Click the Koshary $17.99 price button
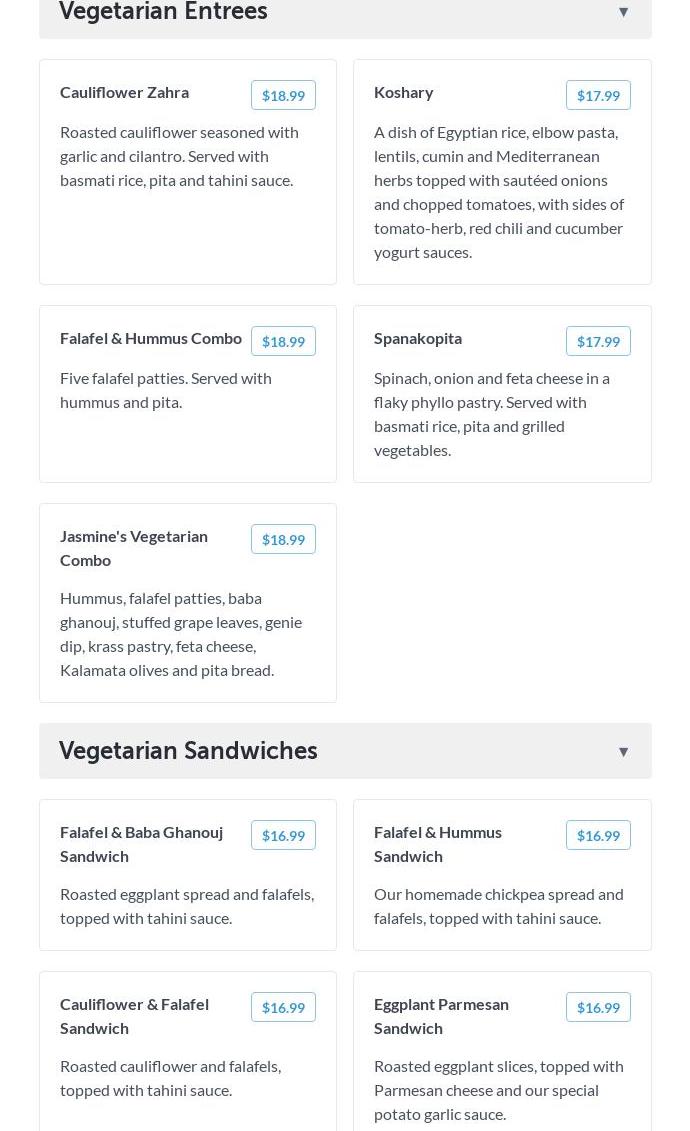 (x=598, y=95)
